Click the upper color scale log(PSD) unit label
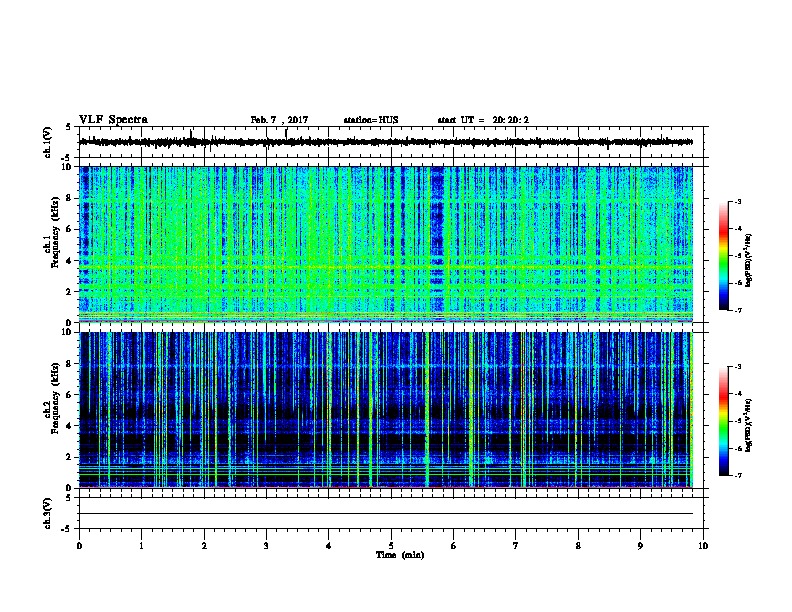This screenshot has width=792, height=612. coord(749,260)
